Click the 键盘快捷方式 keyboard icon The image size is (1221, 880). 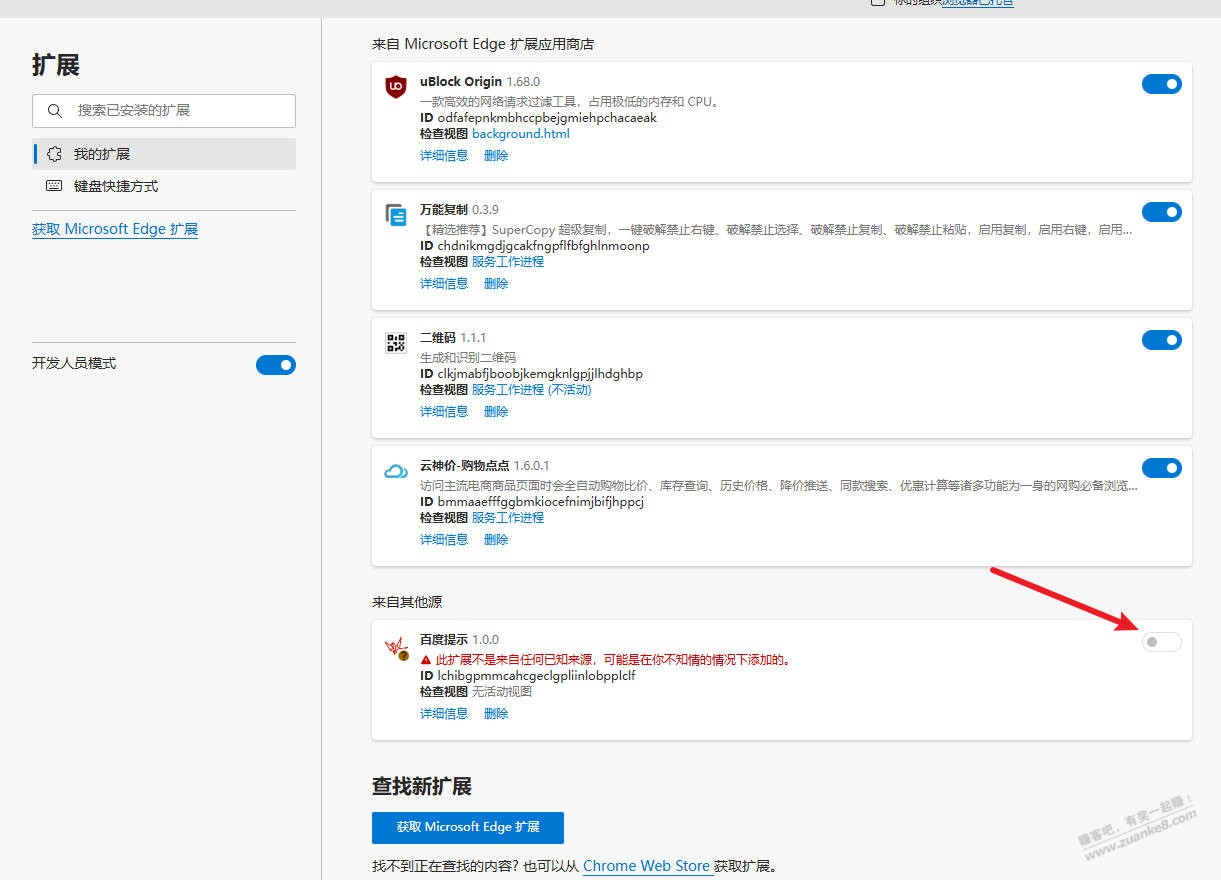pos(55,186)
